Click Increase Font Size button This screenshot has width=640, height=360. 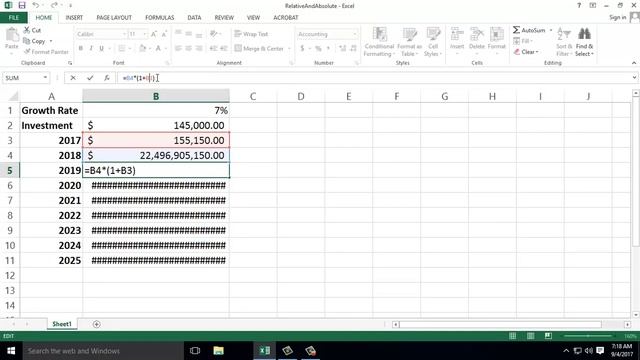[x=153, y=34]
